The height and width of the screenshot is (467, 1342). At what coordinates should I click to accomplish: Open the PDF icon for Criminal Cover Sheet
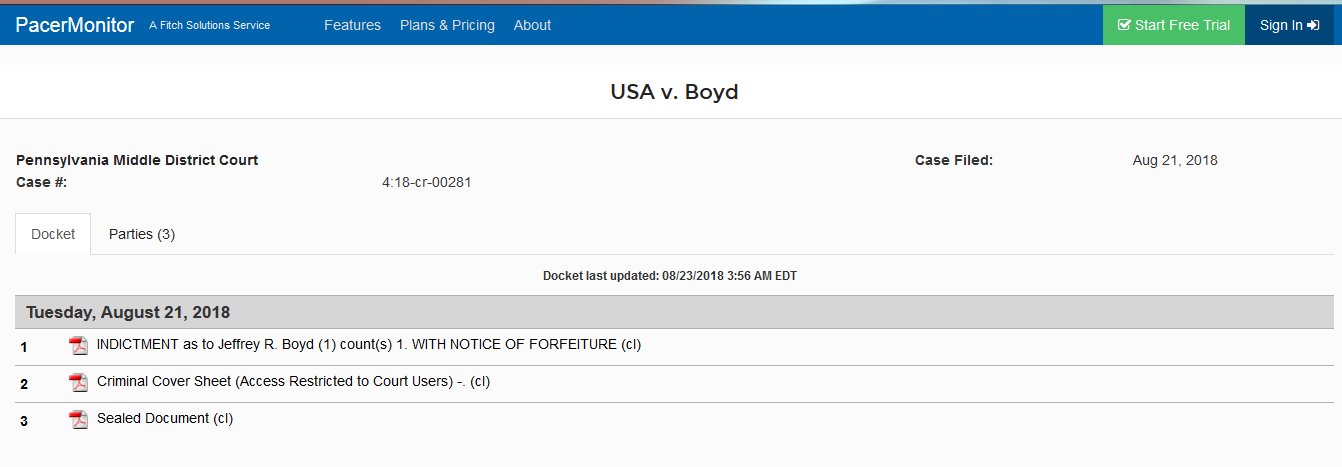[x=78, y=383]
